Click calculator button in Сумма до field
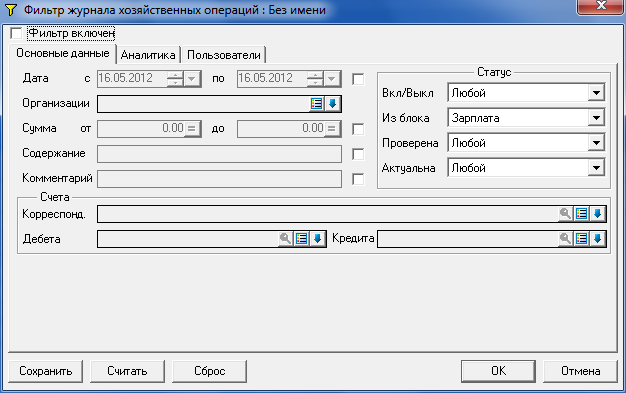This screenshot has width=626, height=393. click(x=332, y=129)
